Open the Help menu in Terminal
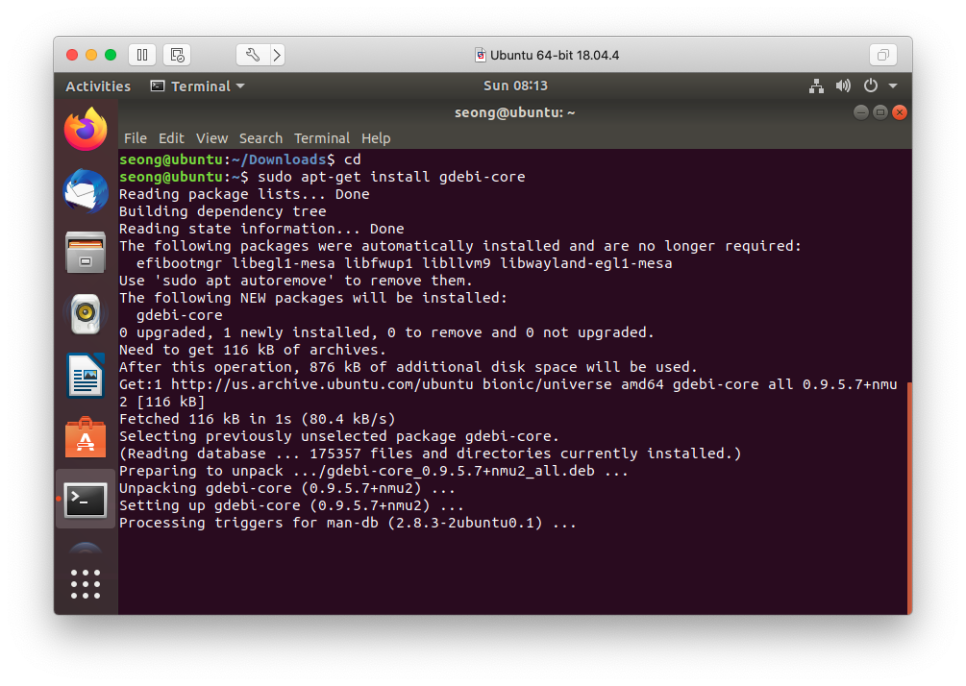 376,138
